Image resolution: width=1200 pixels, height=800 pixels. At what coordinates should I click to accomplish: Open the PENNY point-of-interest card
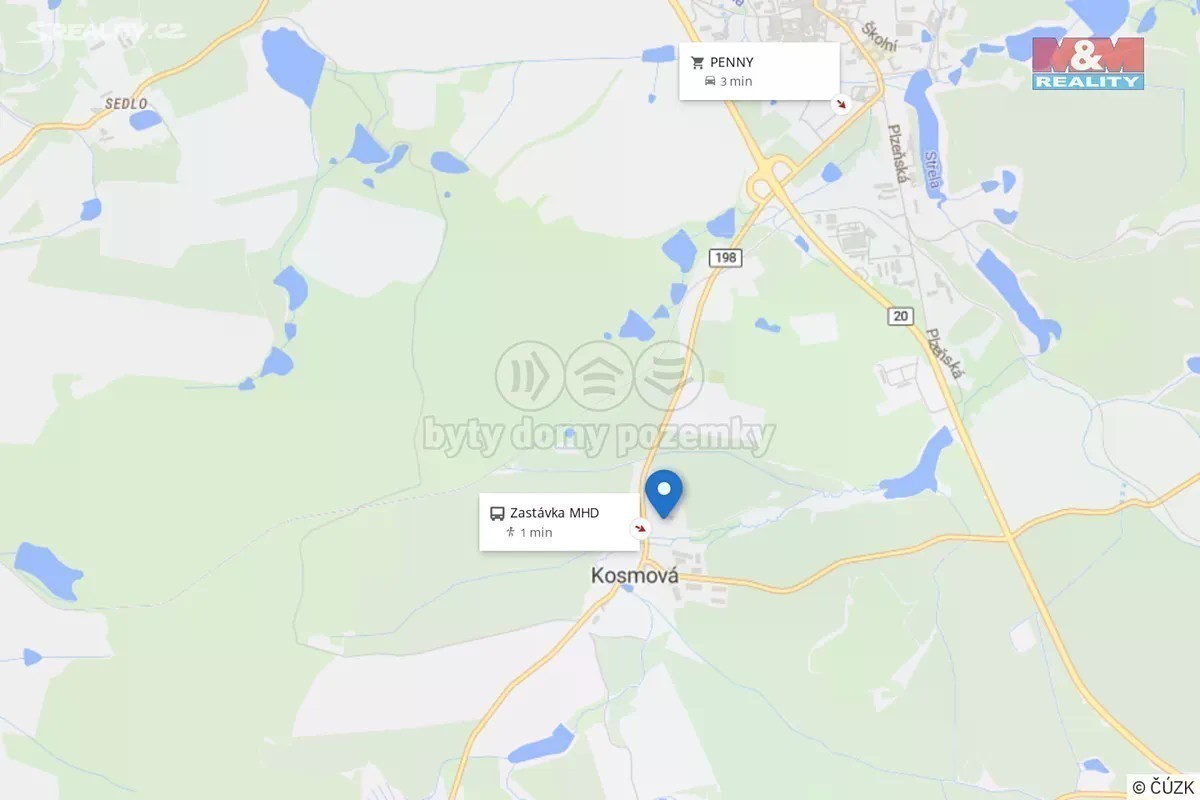tap(759, 71)
